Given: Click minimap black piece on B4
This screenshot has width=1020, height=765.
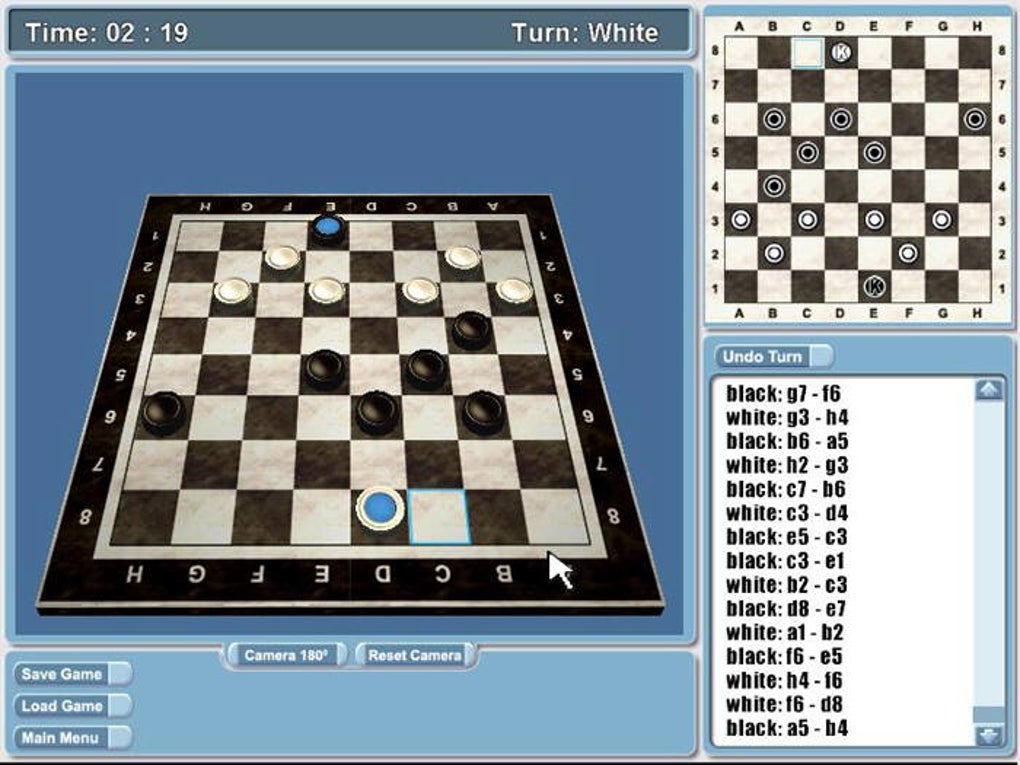Looking at the screenshot, I should tap(774, 186).
